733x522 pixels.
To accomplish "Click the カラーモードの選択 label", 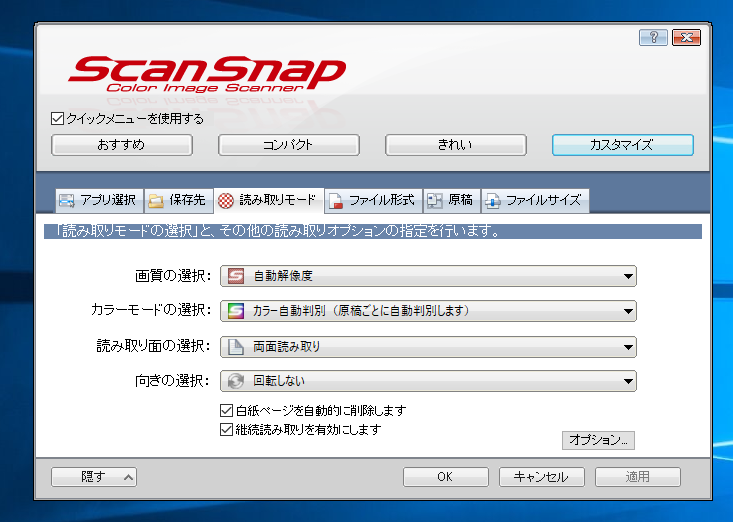I will [x=151, y=310].
